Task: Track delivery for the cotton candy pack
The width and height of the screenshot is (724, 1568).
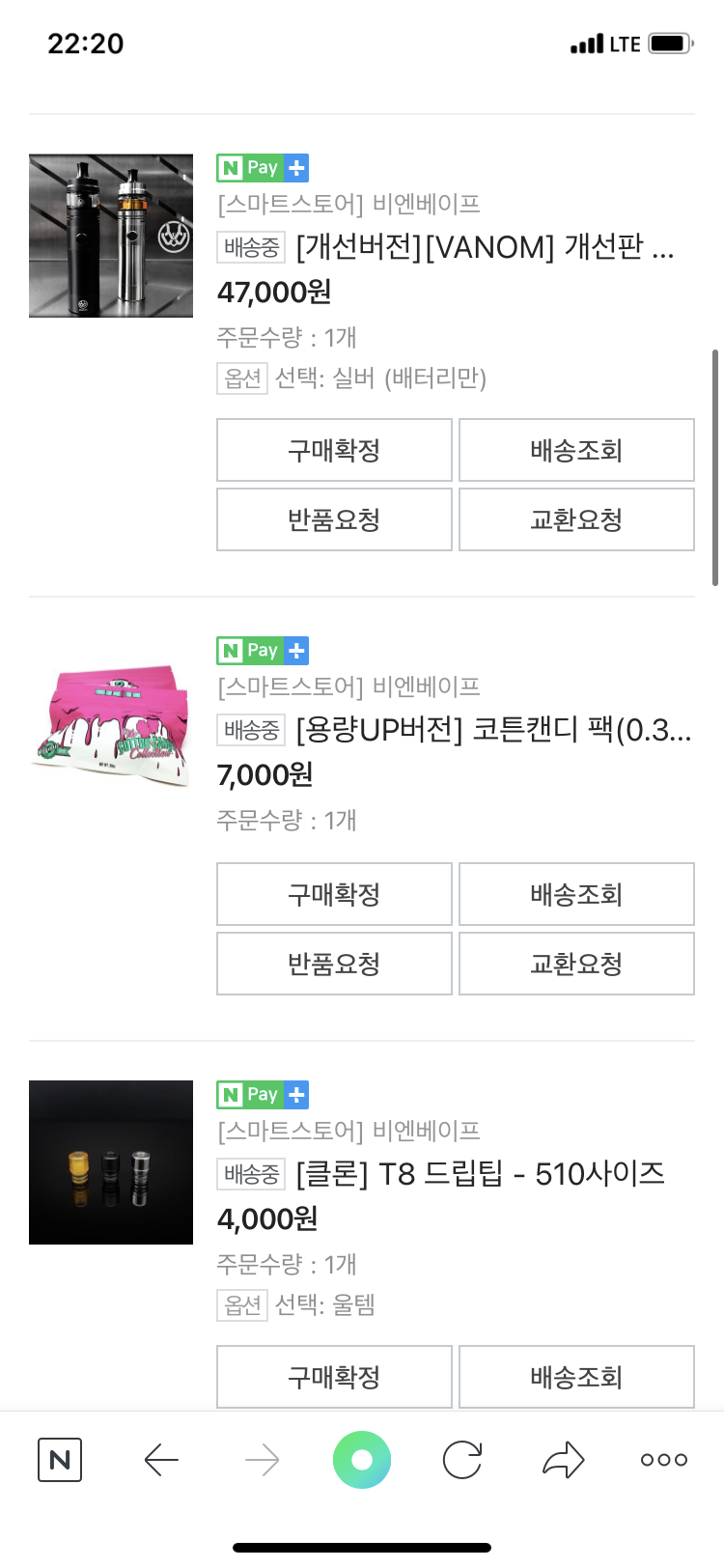Action: pos(576,894)
